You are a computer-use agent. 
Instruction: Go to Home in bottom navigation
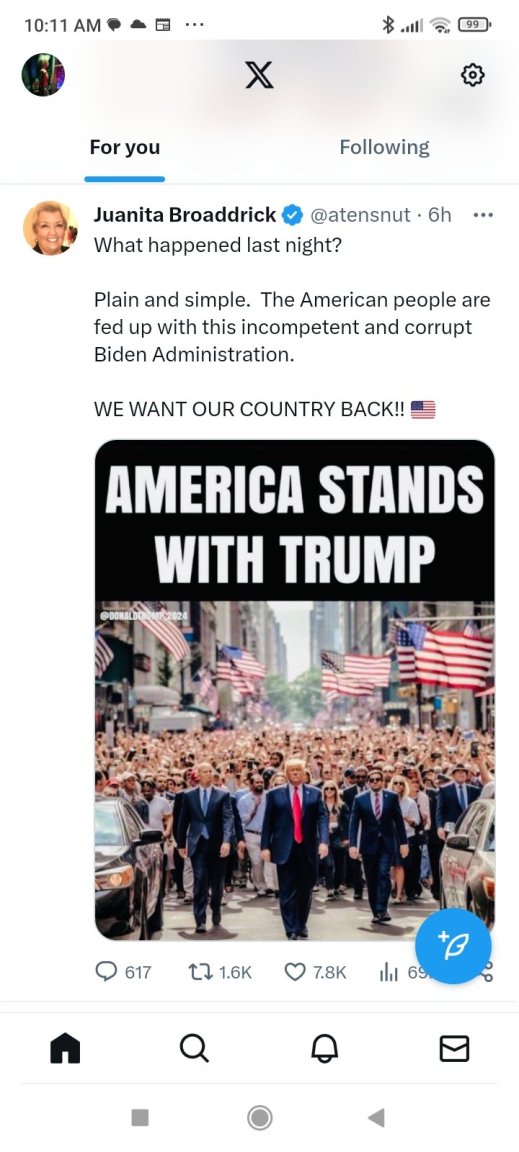[x=65, y=1048]
